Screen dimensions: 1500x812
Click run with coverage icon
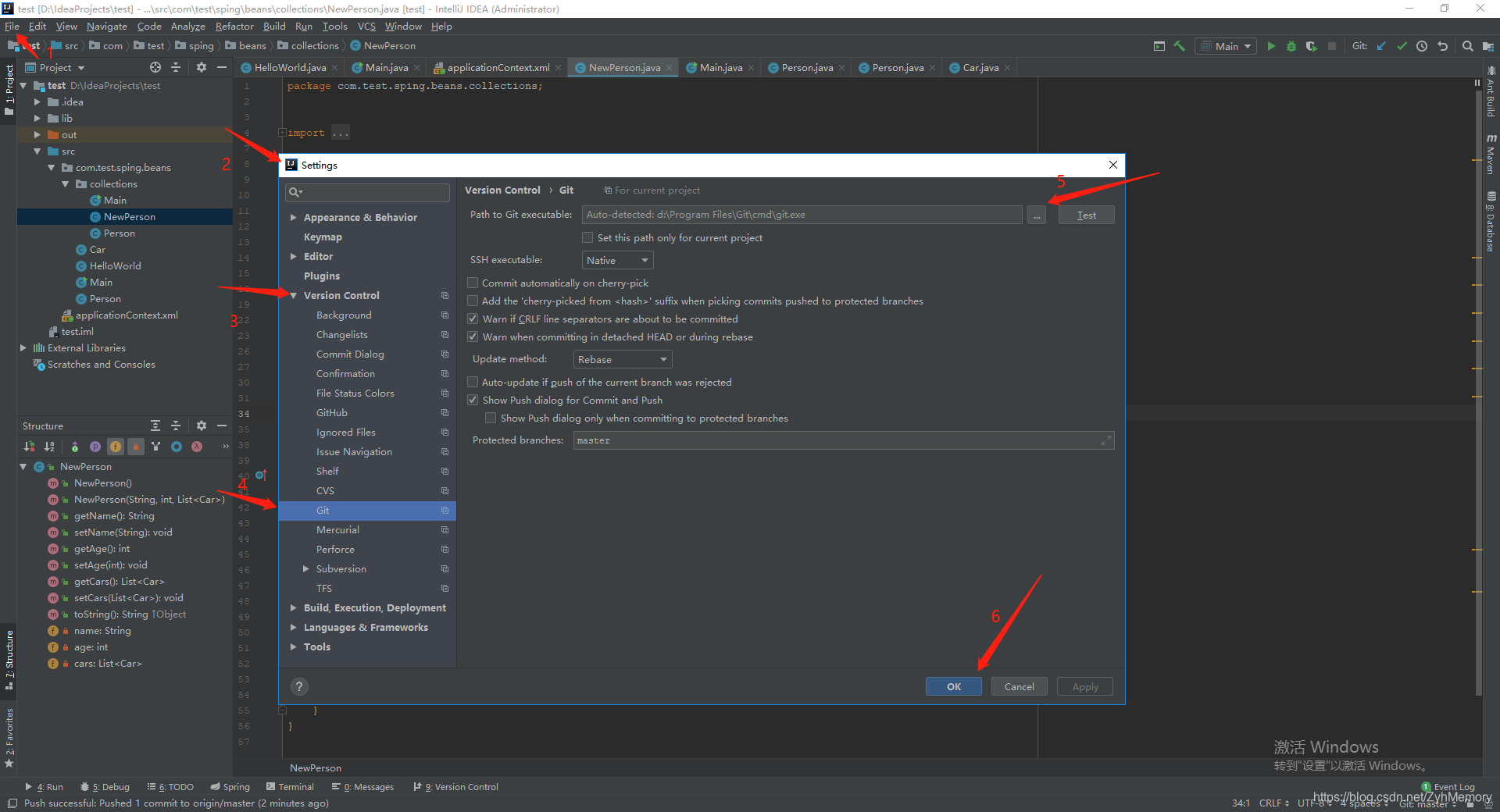[1312, 46]
